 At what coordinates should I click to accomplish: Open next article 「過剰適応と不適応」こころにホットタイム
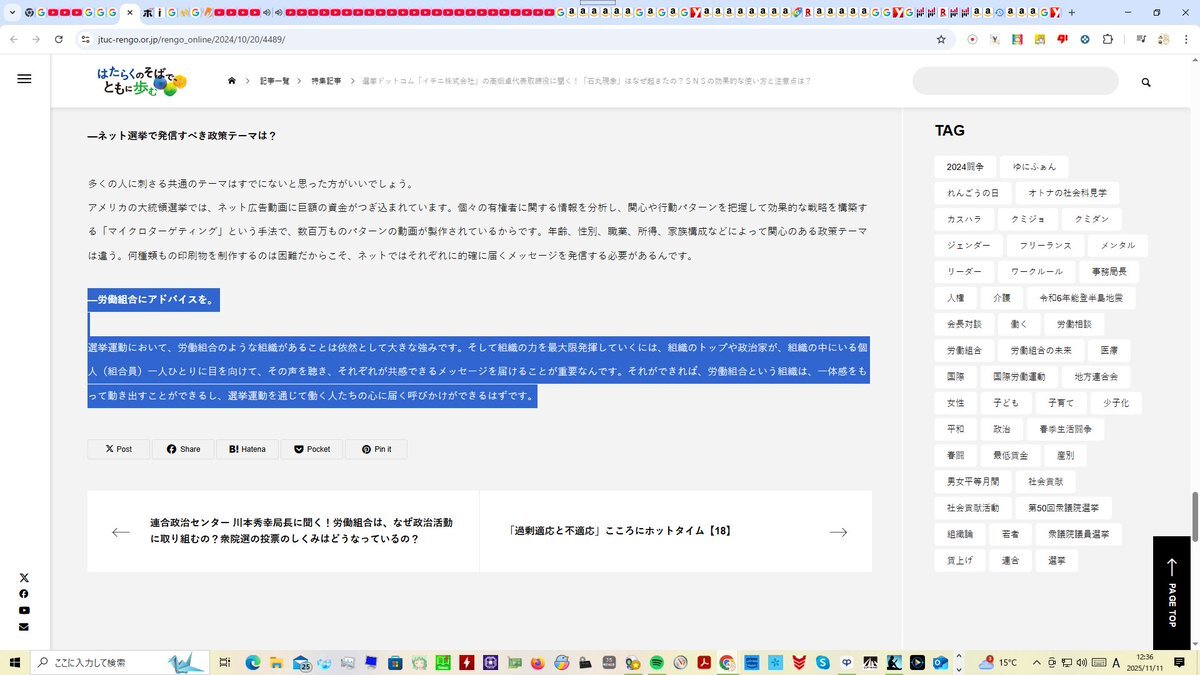[620, 531]
